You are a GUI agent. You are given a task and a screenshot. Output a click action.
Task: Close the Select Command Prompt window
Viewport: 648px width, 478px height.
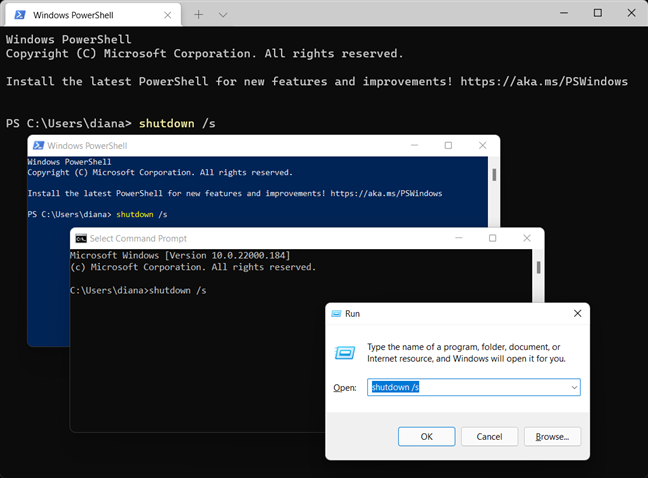point(526,238)
